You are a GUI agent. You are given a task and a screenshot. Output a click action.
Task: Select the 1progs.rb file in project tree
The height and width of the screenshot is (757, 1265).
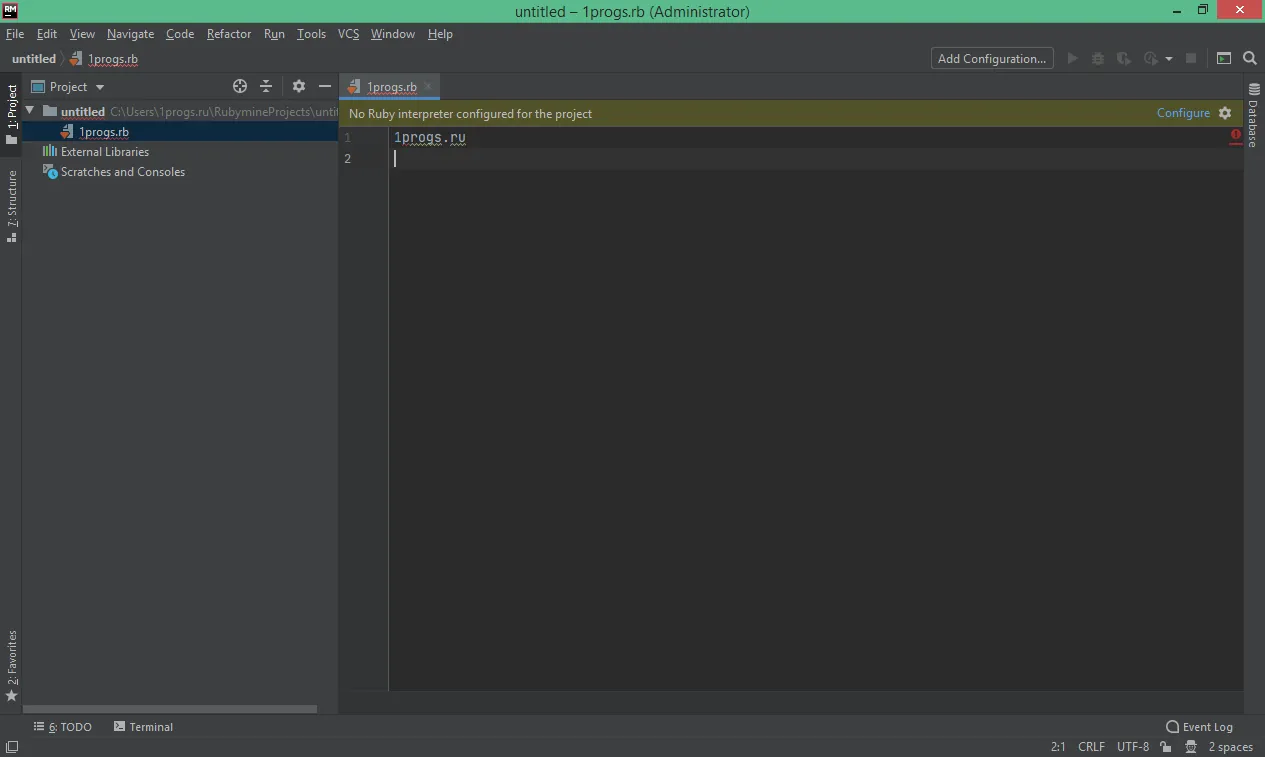click(x=180, y=132)
